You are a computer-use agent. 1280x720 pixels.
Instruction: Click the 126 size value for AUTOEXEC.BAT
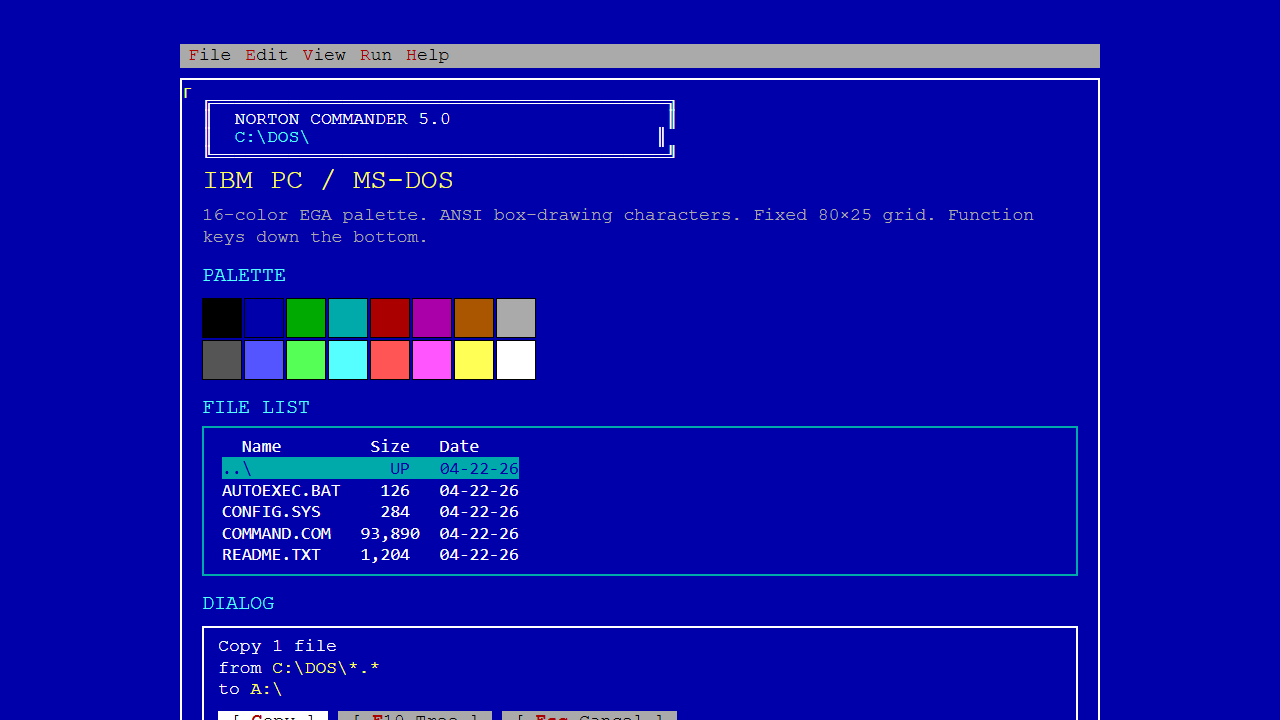(395, 491)
